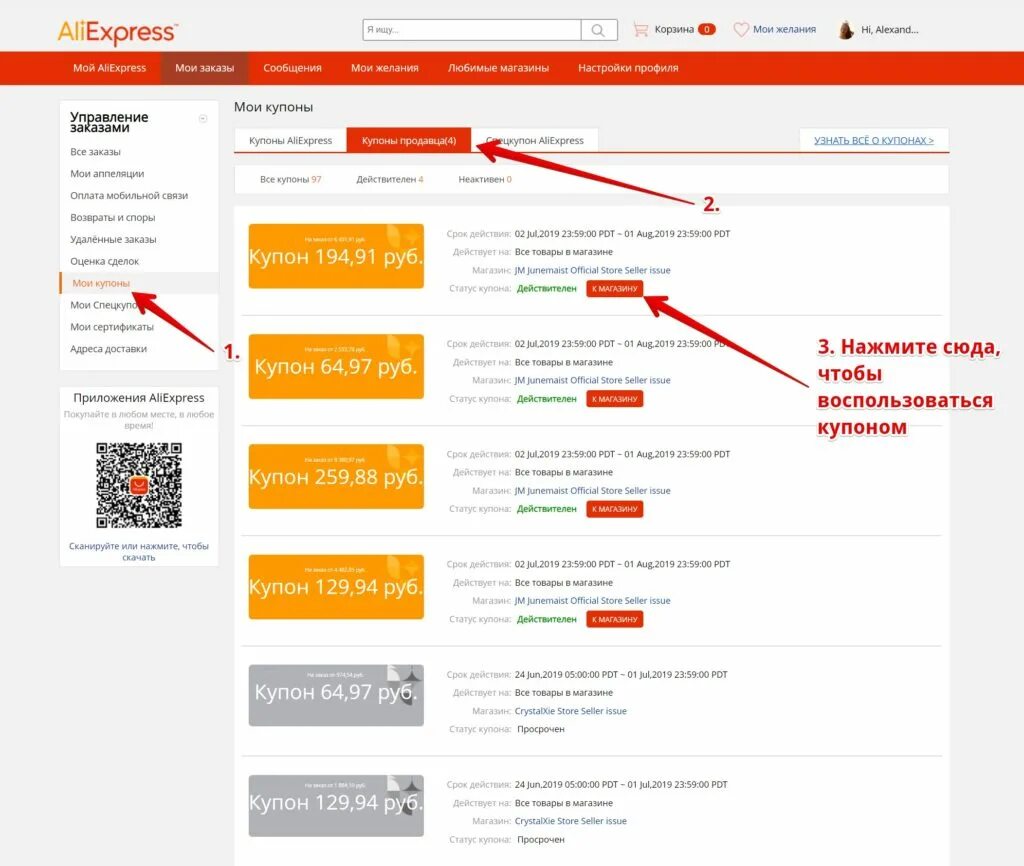Click К МАГАЗИНУ for orange 129,94 руб. coupon
The image size is (1024, 866).
pos(615,619)
